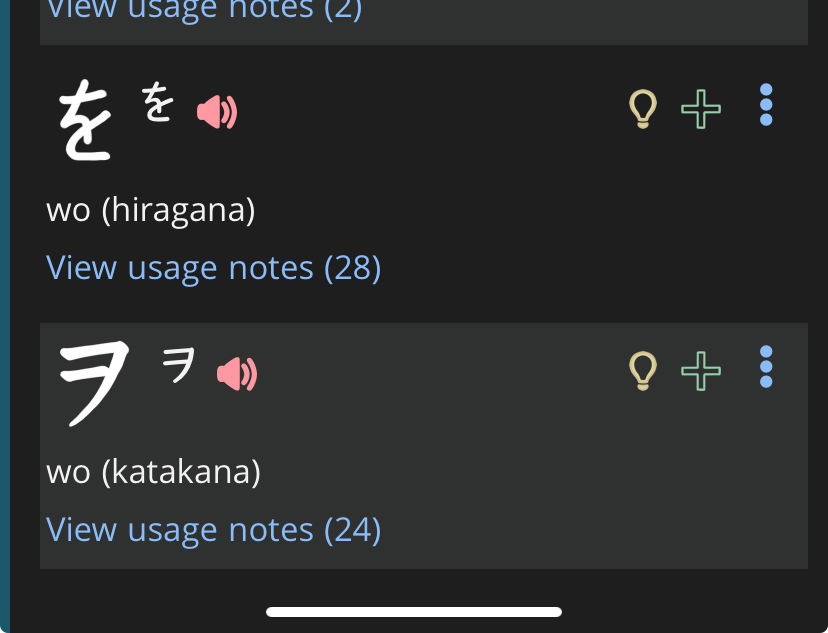This screenshot has width=828, height=633.
Task: Open View usage notes (28)
Action: click(x=213, y=268)
